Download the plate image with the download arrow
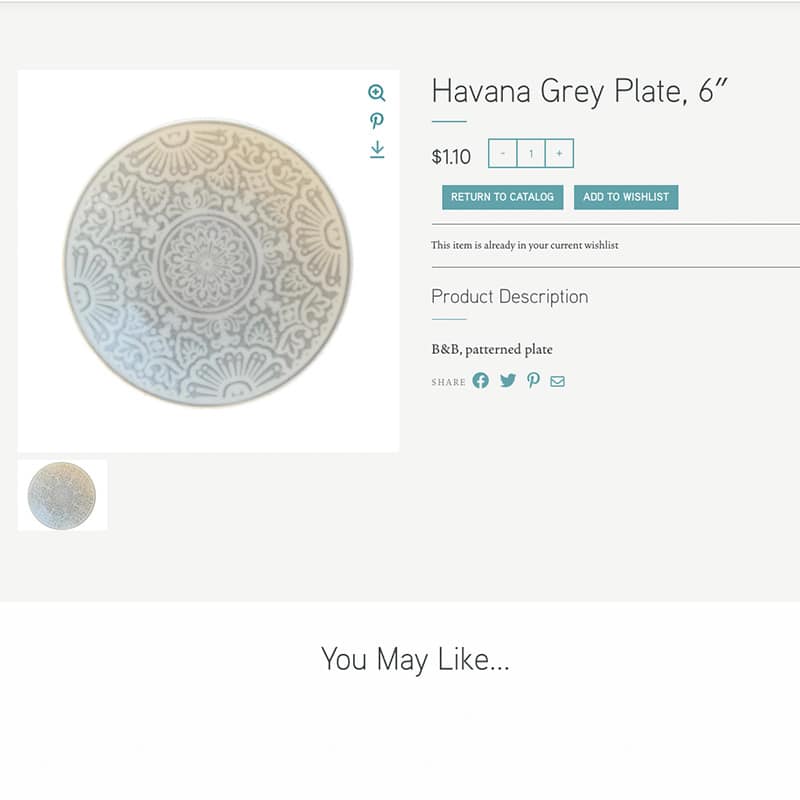800x800 pixels. 377,149
